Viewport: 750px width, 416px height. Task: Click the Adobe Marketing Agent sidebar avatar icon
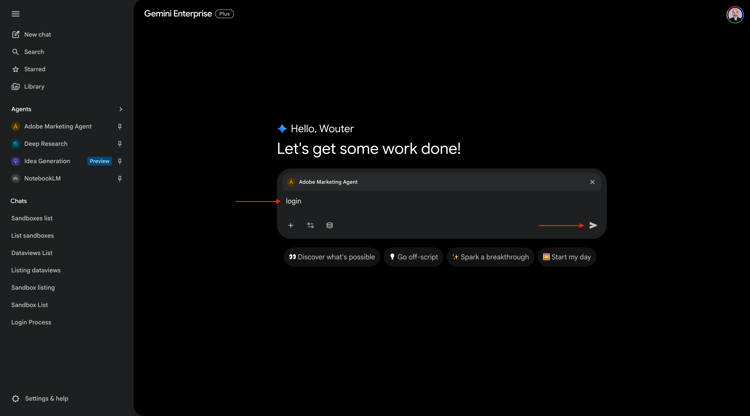tap(15, 126)
